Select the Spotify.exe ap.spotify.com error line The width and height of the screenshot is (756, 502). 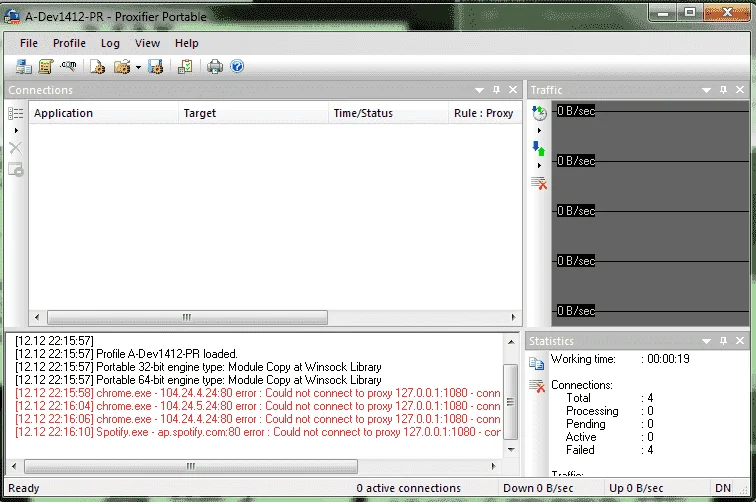(257, 432)
